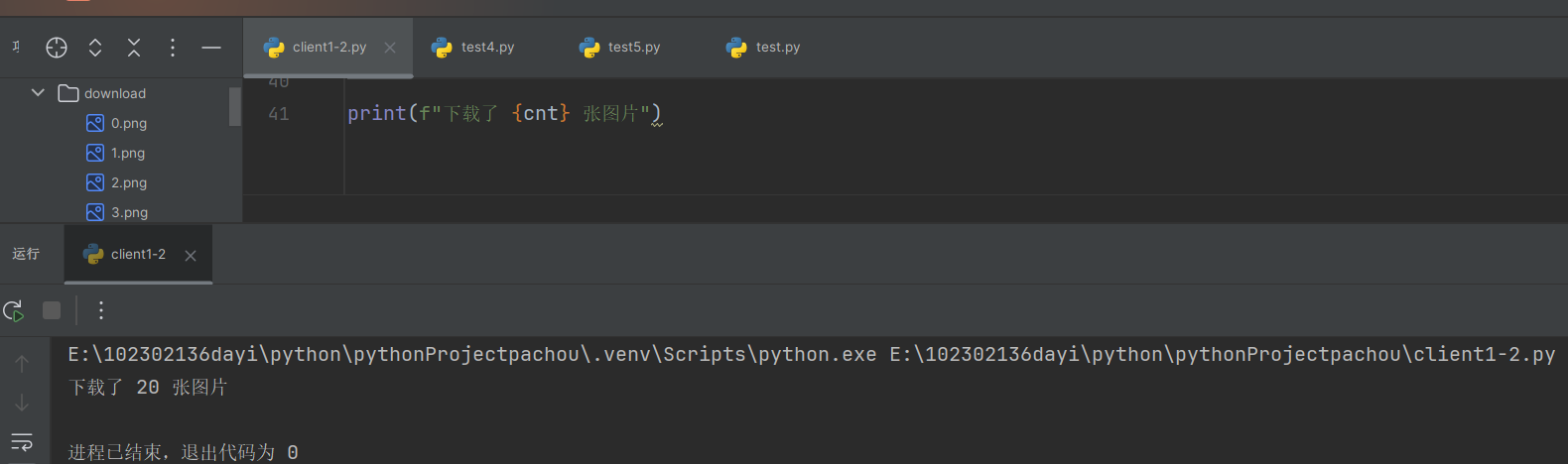
Task: Click the project tree scrollbar thumb
Action: point(235,106)
